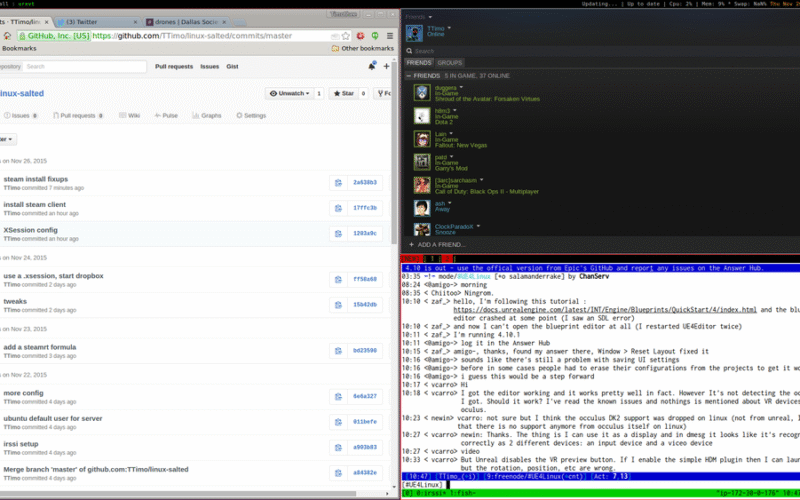Open Chrome hamburger menu
The height and width of the screenshot is (500, 800).
pos(389,35)
